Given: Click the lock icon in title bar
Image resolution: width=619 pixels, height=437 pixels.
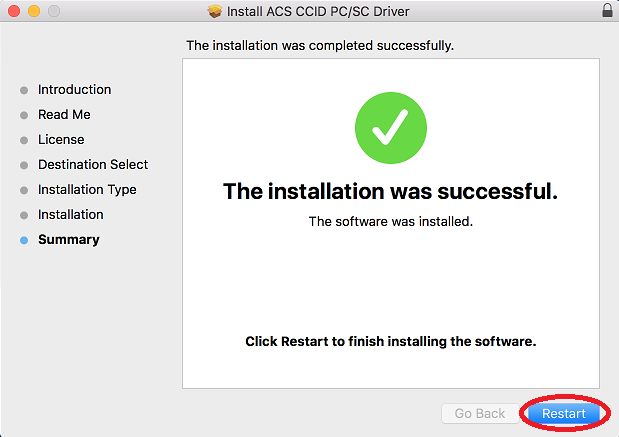Looking at the screenshot, I should [x=607, y=10].
